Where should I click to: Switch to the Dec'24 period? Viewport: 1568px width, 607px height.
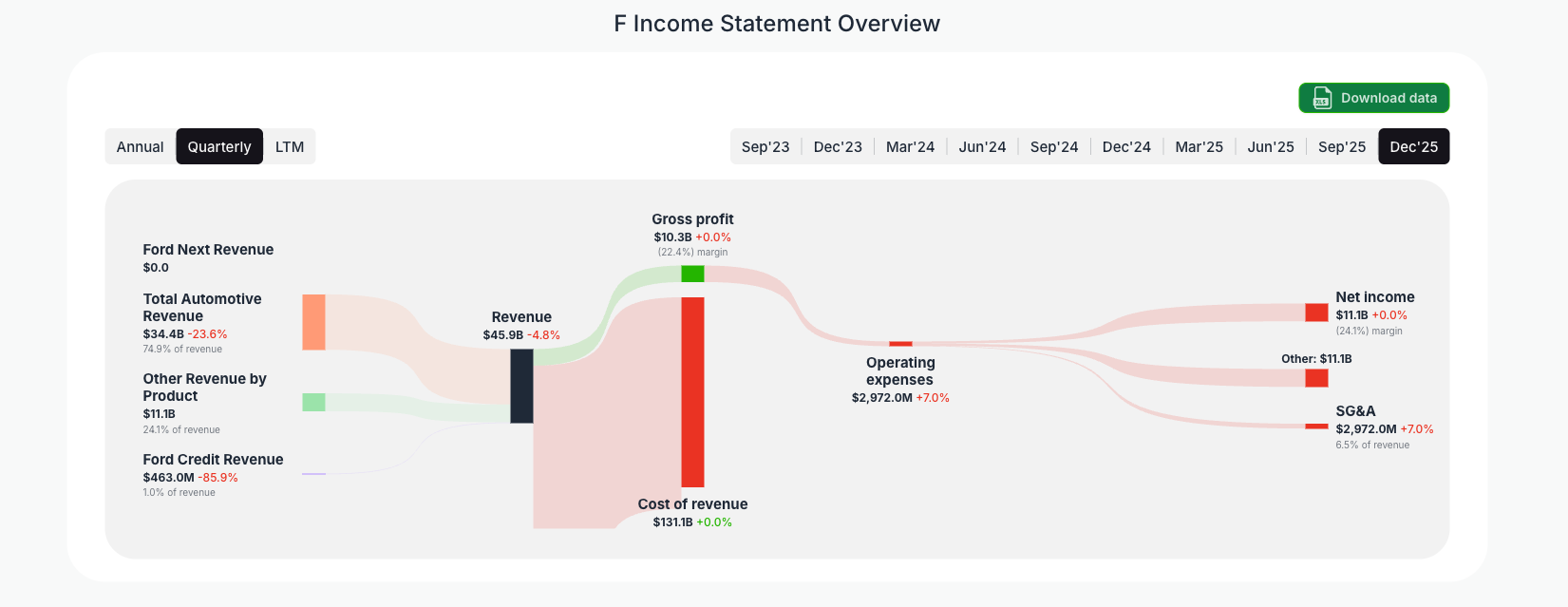click(x=1126, y=146)
